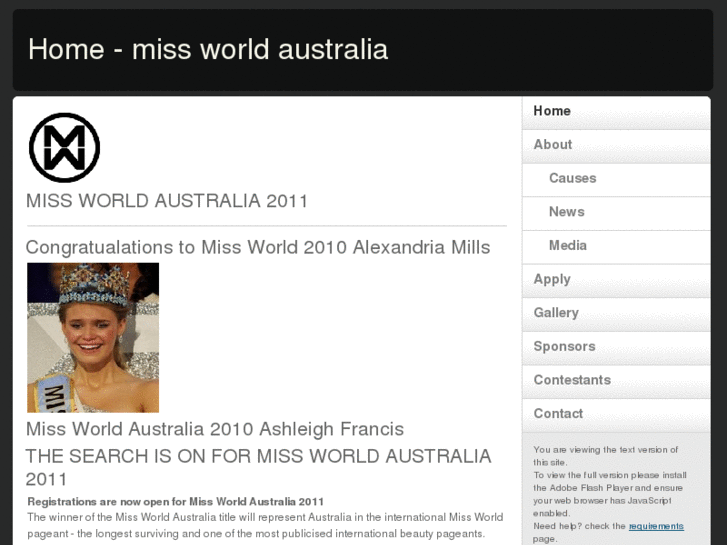
Task: Open the Apply page
Action: (616, 281)
